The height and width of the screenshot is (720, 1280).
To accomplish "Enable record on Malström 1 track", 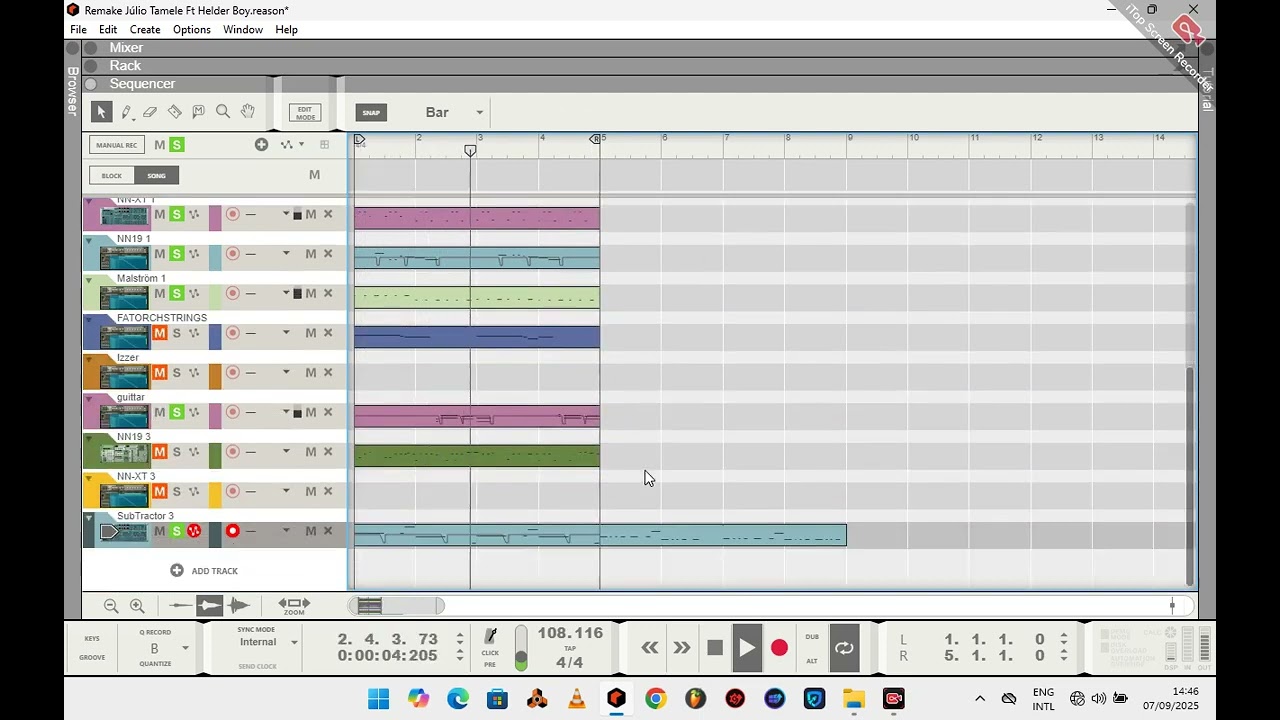I will tap(233, 293).
